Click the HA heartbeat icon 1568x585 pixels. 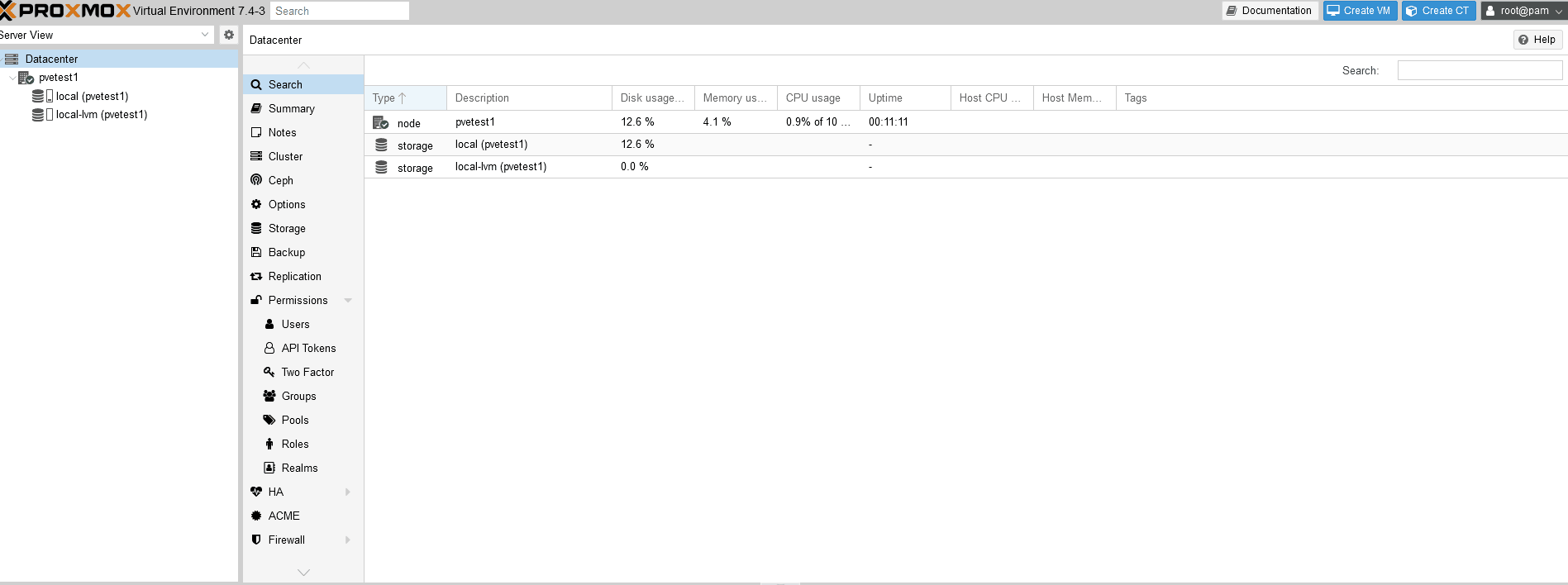256,492
